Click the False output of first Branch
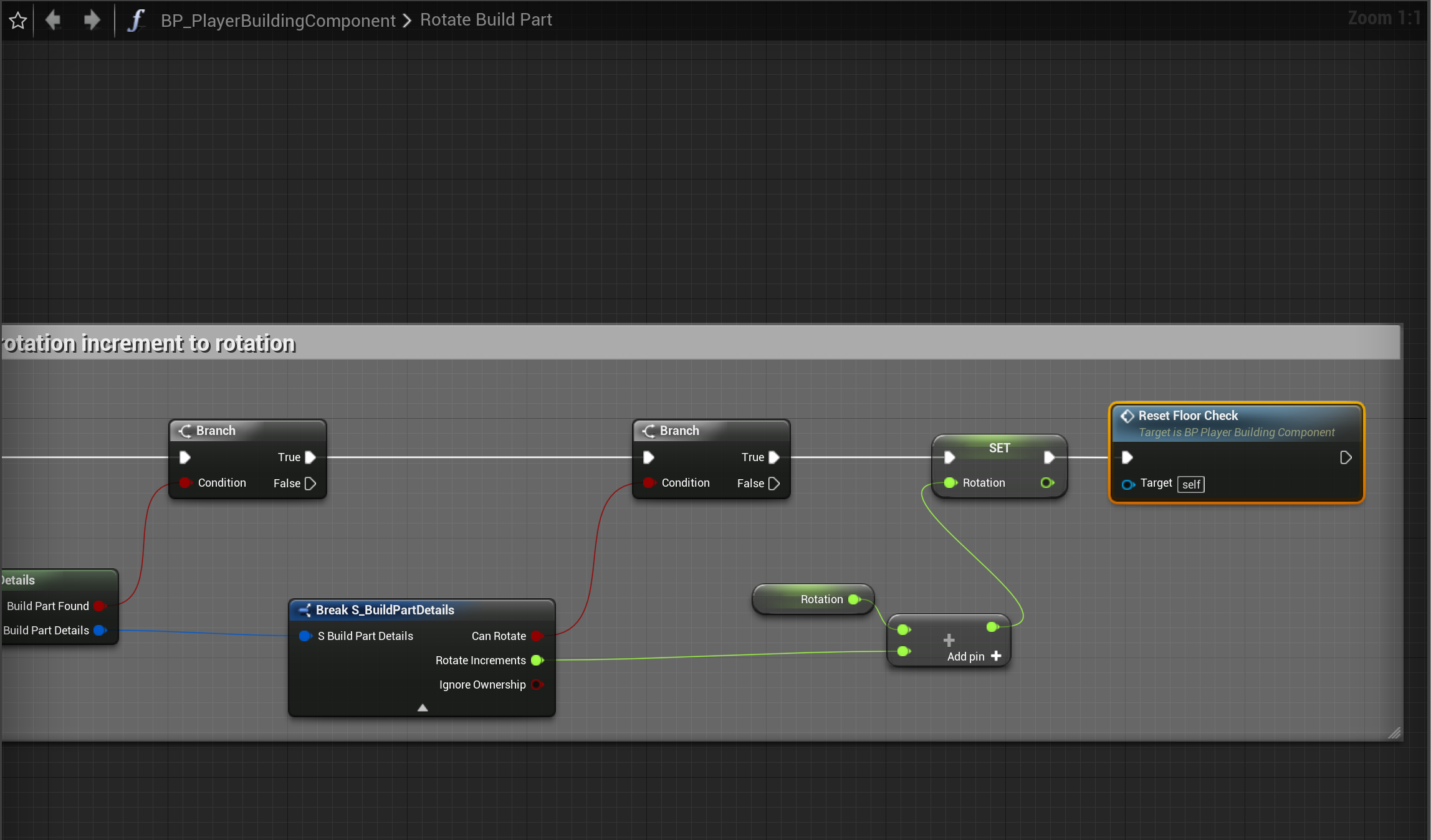This screenshot has height=840, width=1431. [310, 484]
